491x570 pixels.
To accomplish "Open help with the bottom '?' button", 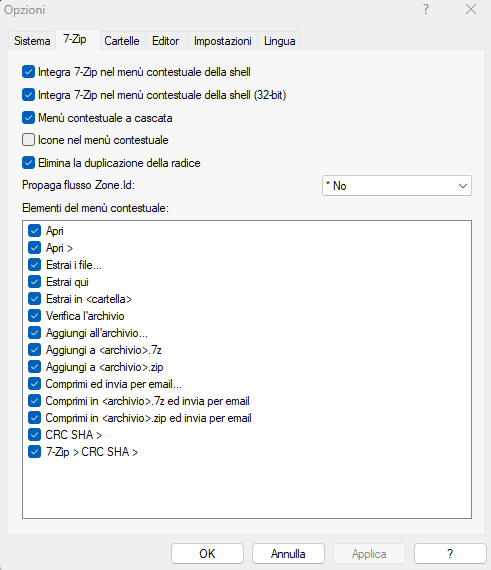I will [450, 554].
